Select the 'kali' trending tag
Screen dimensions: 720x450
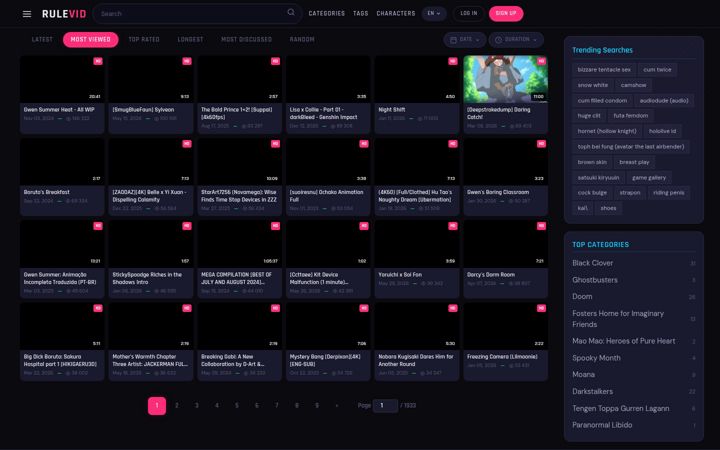582,208
